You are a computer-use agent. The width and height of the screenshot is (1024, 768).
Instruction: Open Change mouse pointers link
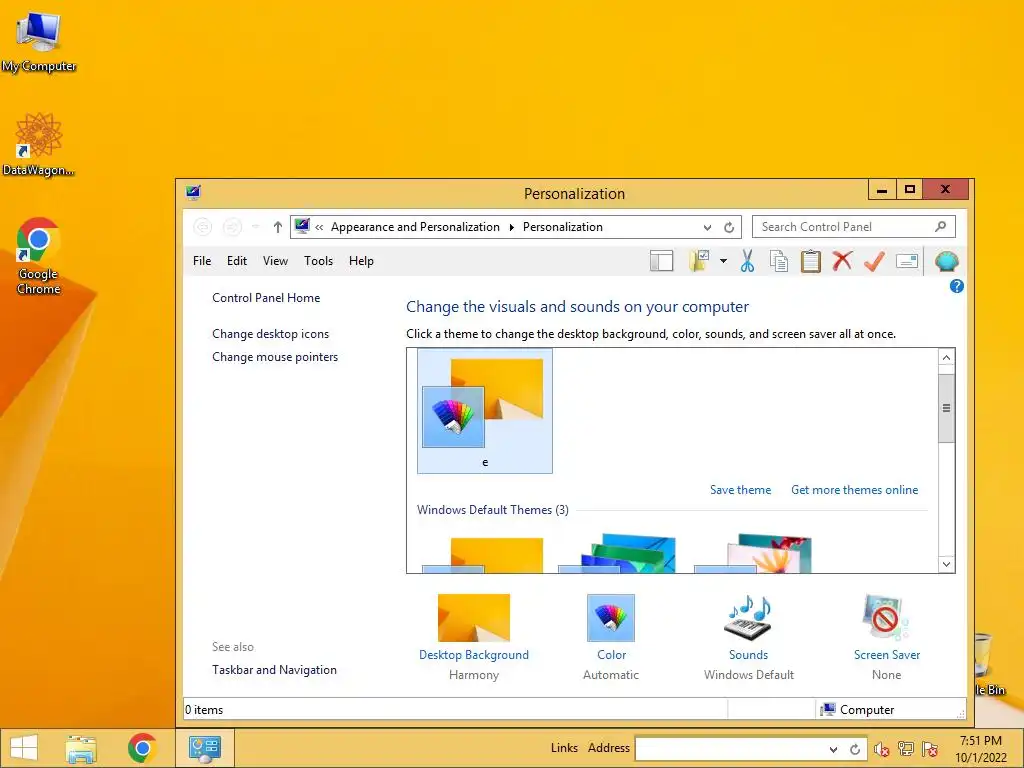(275, 357)
